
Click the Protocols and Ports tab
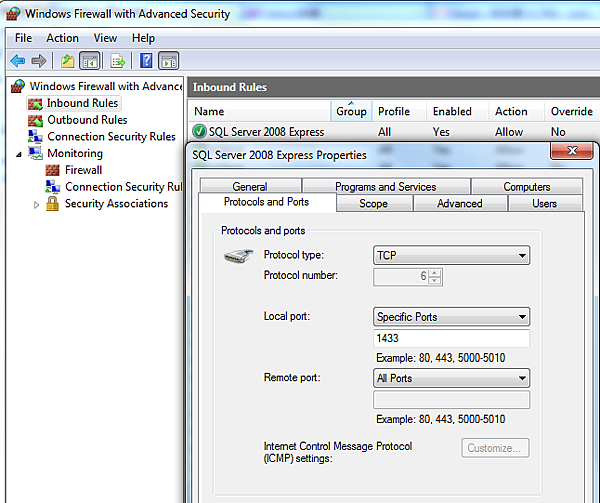[x=266, y=202]
